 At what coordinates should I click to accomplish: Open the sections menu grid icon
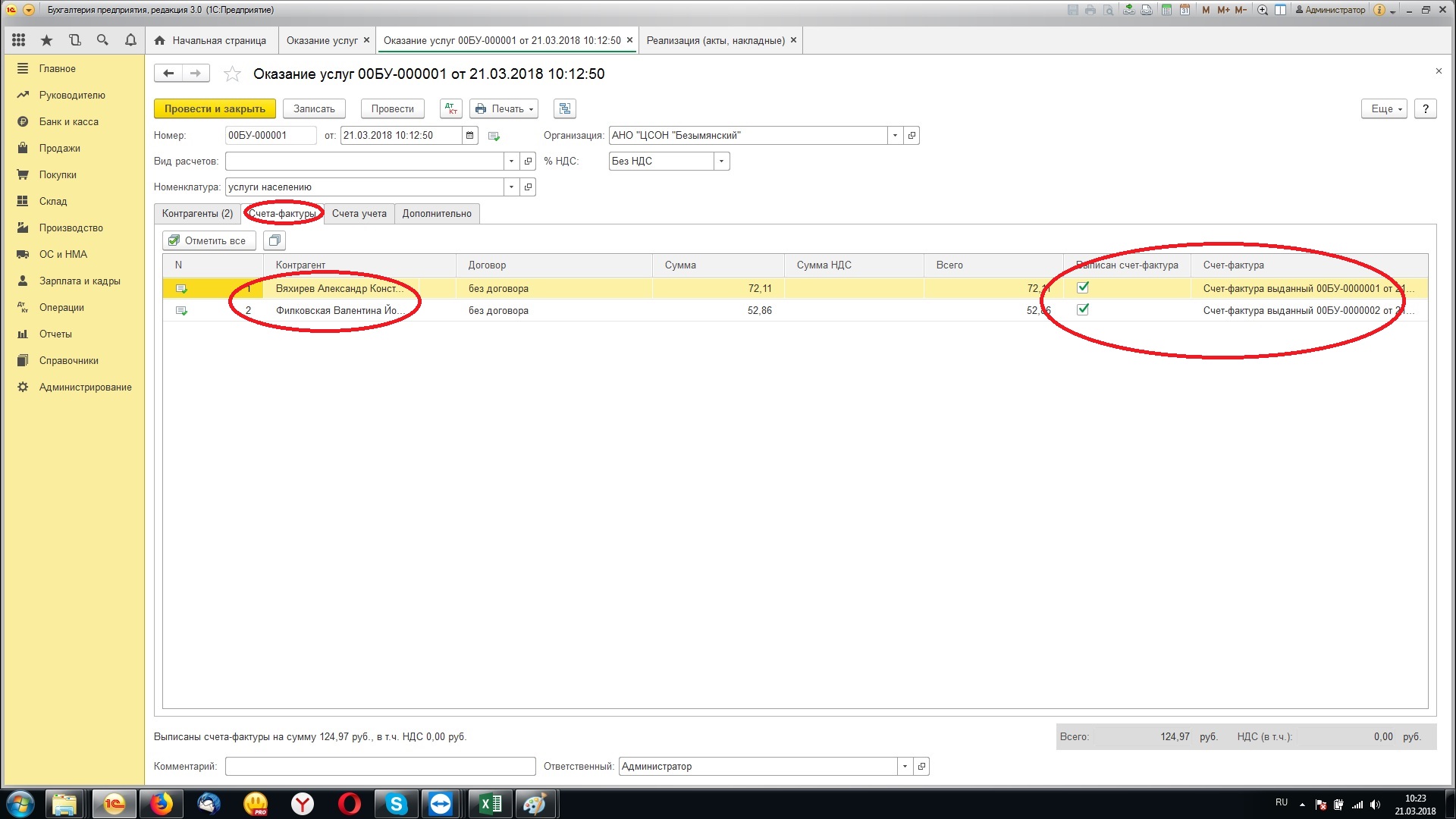tap(19, 40)
